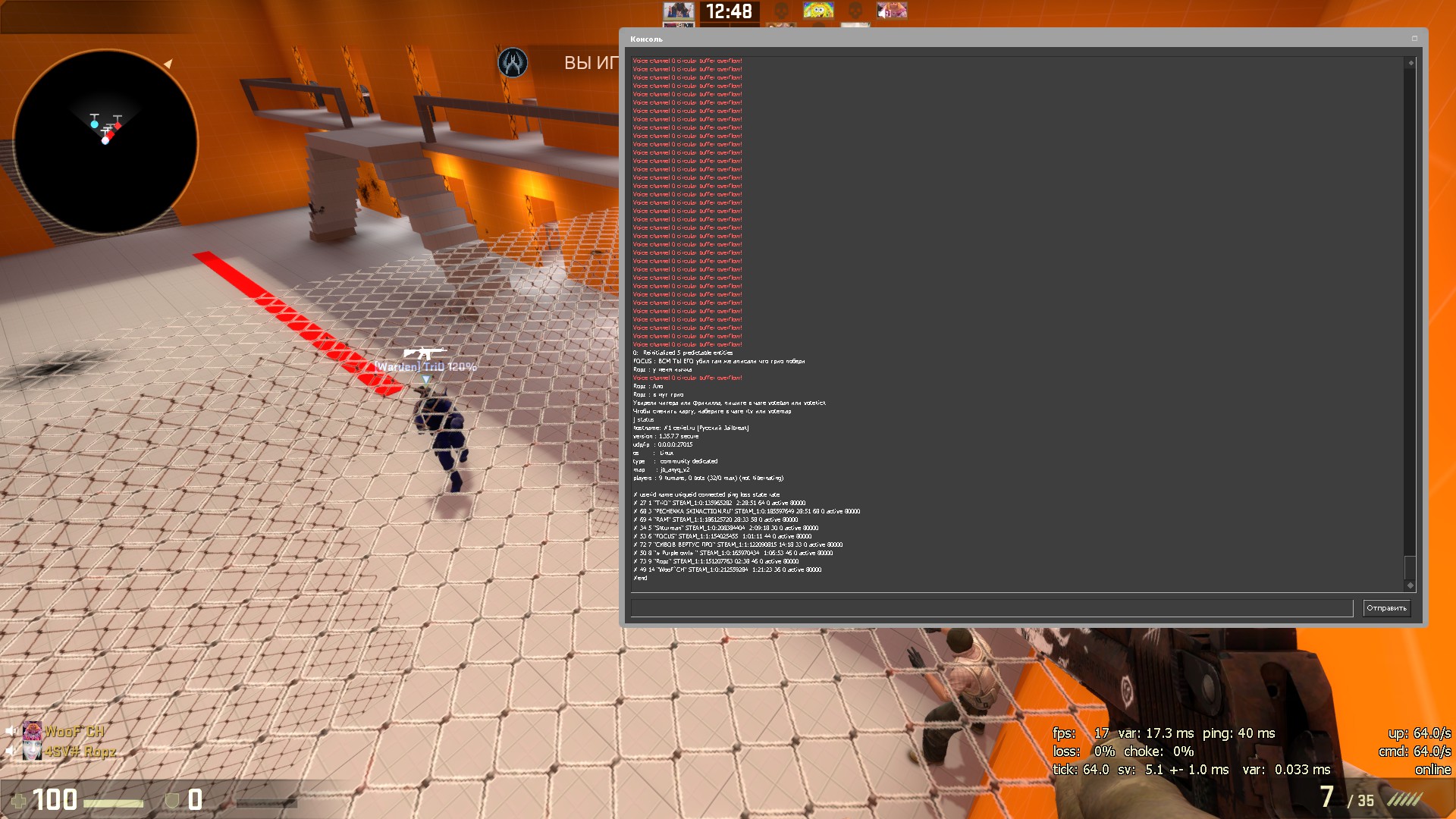
Task: Click 4SV# Ropz voice chat avatar
Action: click(x=32, y=752)
